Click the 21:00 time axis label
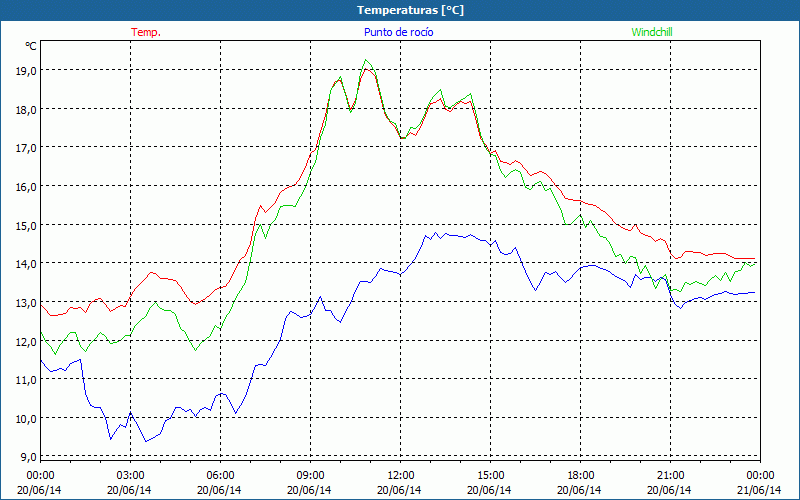This screenshot has height=500, width=800. click(670, 476)
